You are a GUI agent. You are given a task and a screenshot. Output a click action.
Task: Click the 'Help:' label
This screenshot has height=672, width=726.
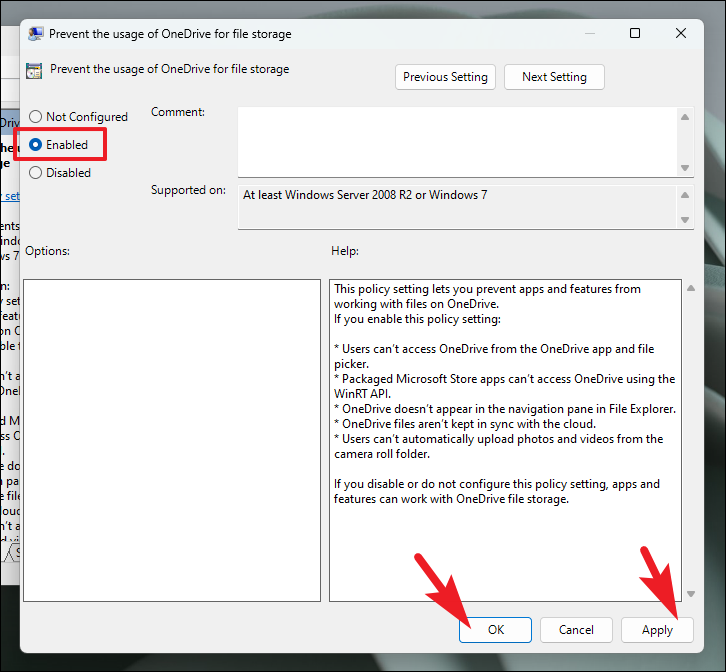coord(345,251)
